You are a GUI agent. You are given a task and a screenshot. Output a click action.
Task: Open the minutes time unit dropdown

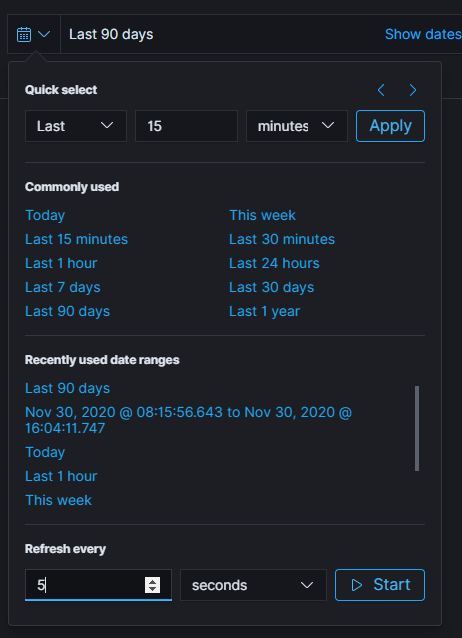pyautogui.click(x=297, y=126)
